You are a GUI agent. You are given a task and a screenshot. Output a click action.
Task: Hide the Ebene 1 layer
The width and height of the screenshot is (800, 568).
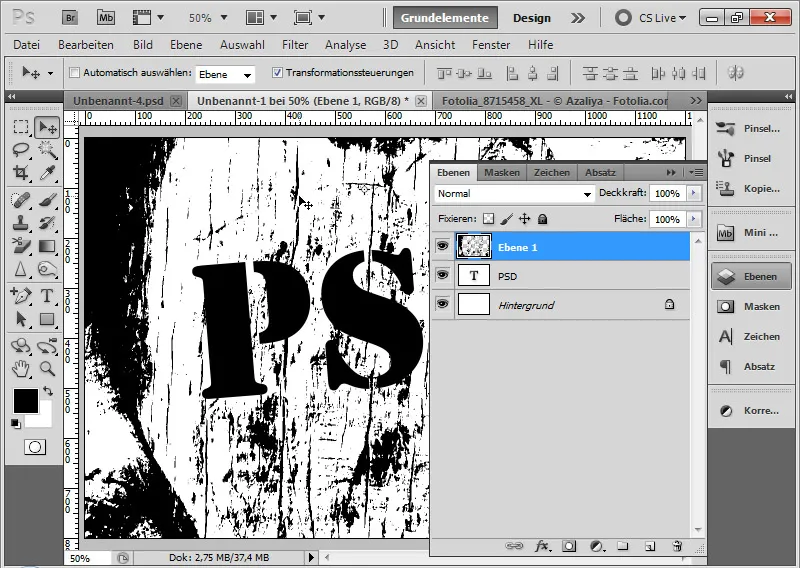[442, 246]
